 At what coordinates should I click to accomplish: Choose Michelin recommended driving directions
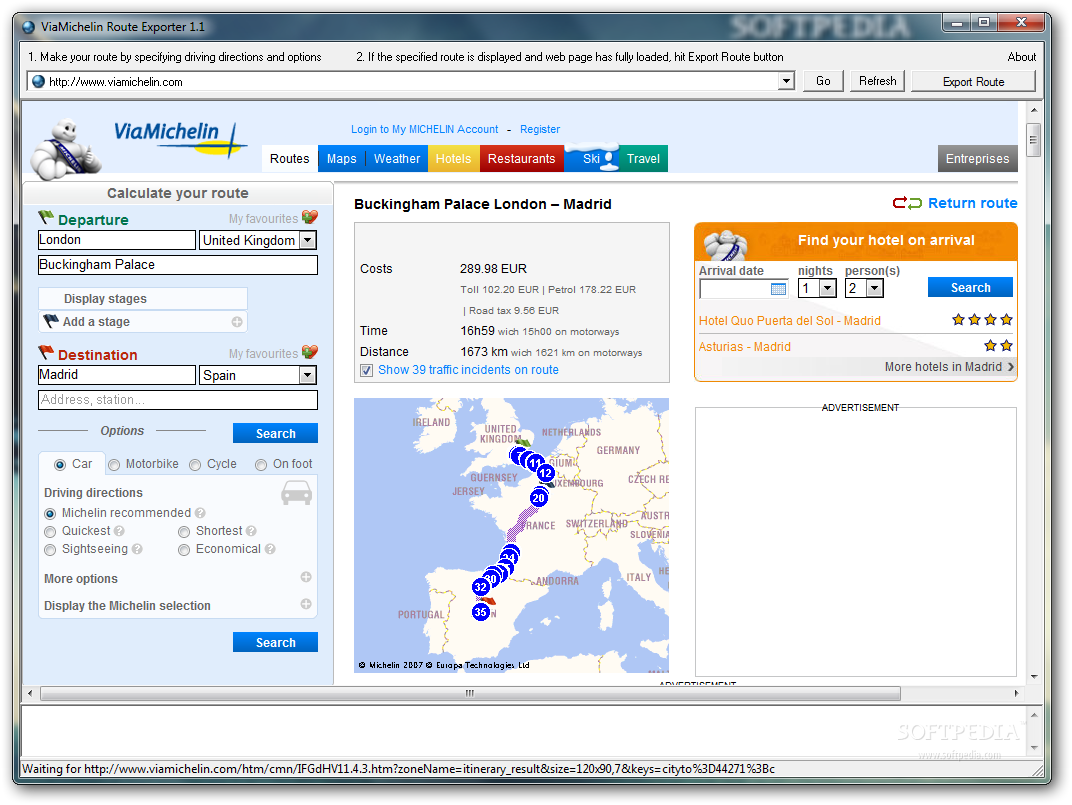[50, 514]
